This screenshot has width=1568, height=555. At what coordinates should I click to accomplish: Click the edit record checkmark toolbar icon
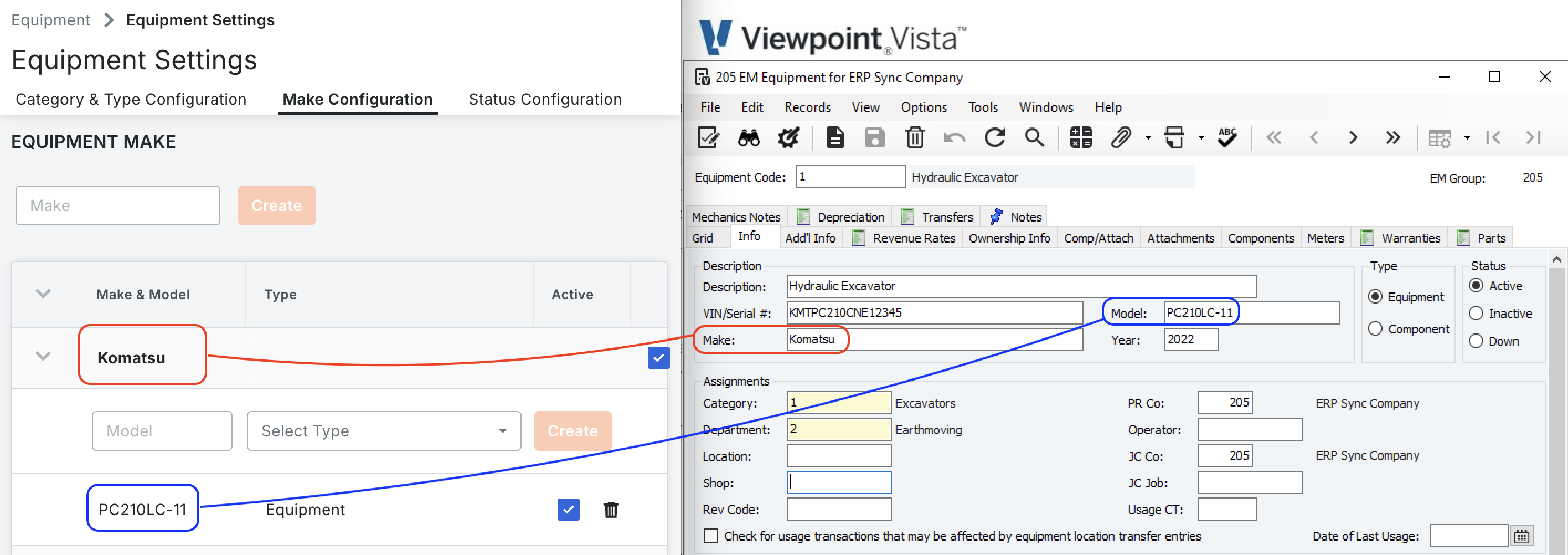[709, 138]
